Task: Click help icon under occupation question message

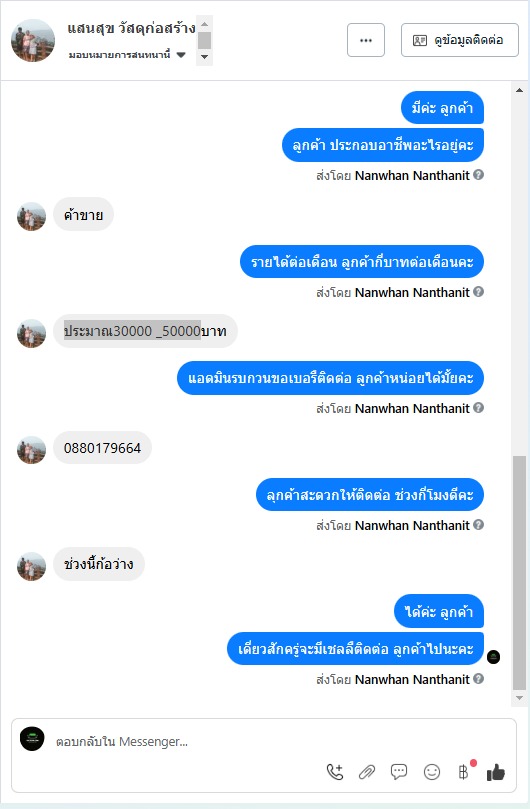Action: coord(478,175)
